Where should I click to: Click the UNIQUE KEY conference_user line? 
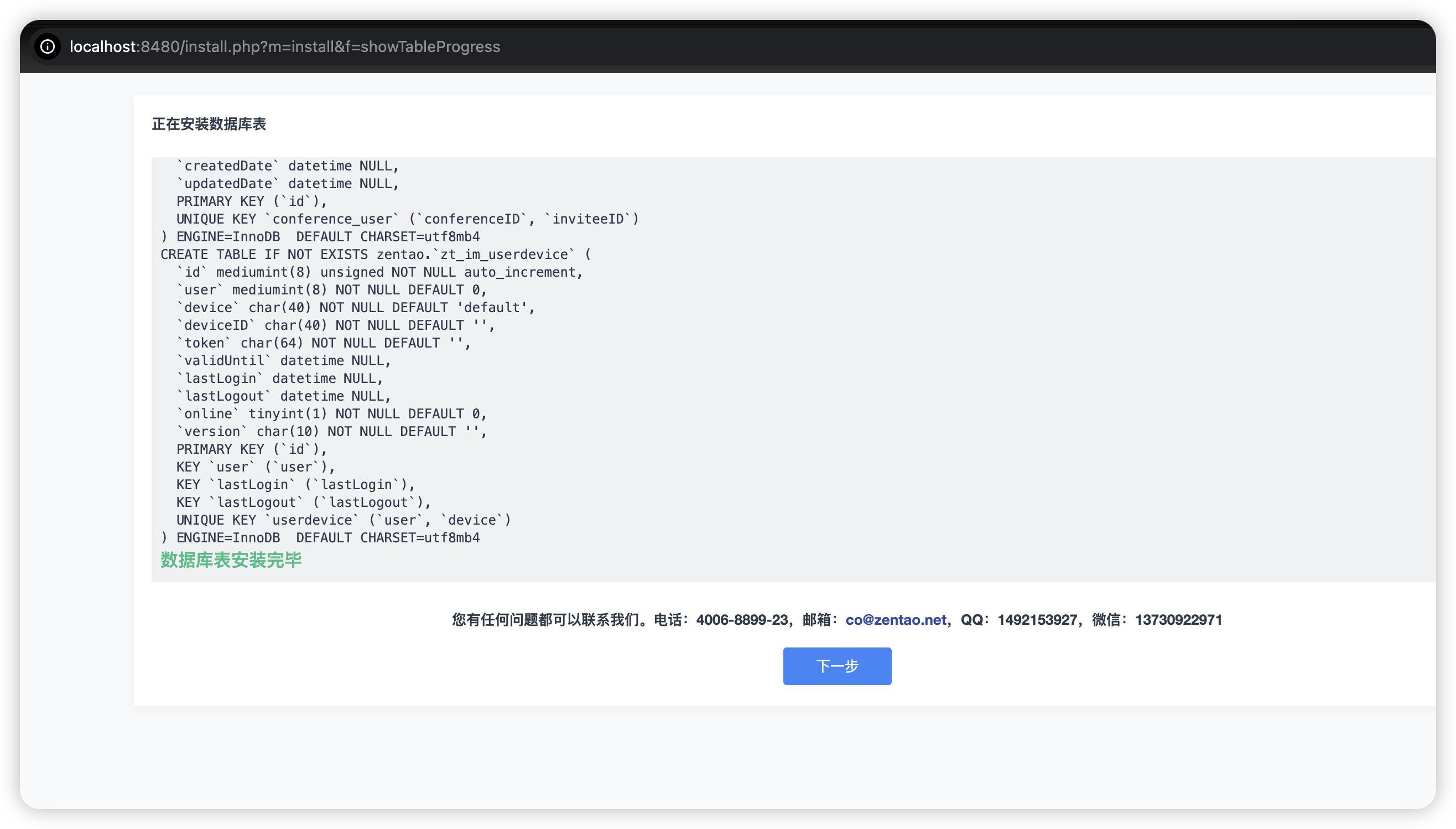[x=407, y=219]
